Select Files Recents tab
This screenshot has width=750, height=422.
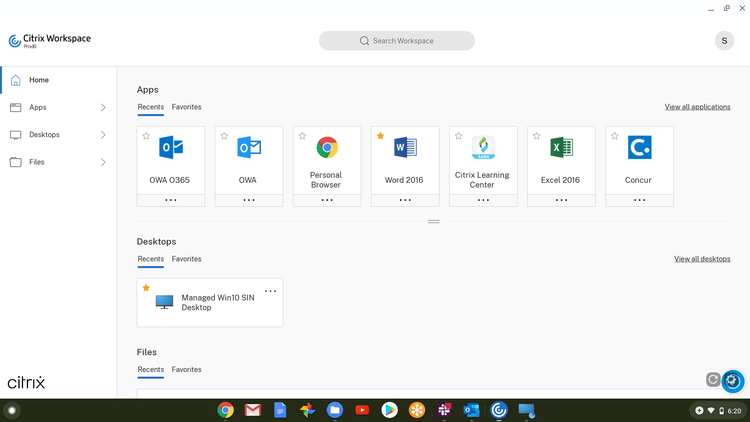151,369
